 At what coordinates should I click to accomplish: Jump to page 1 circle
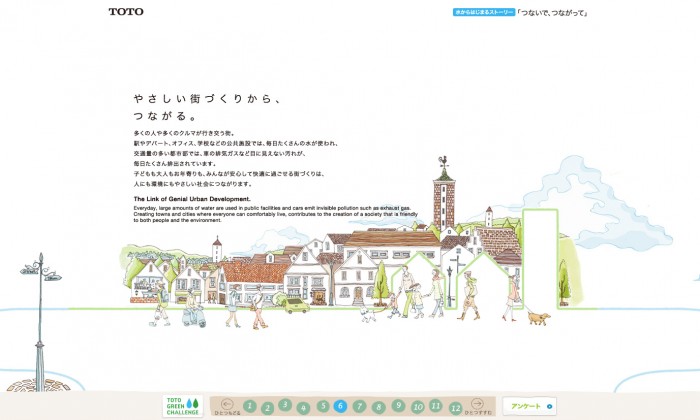[249, 406]
